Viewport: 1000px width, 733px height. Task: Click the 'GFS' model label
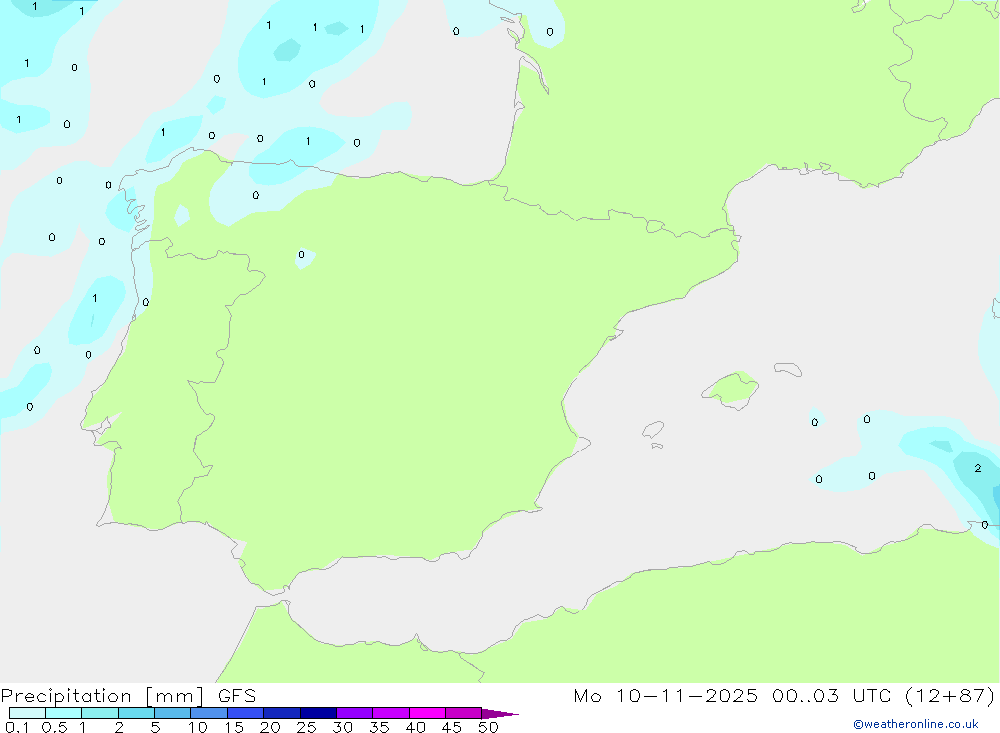point(237,696)
